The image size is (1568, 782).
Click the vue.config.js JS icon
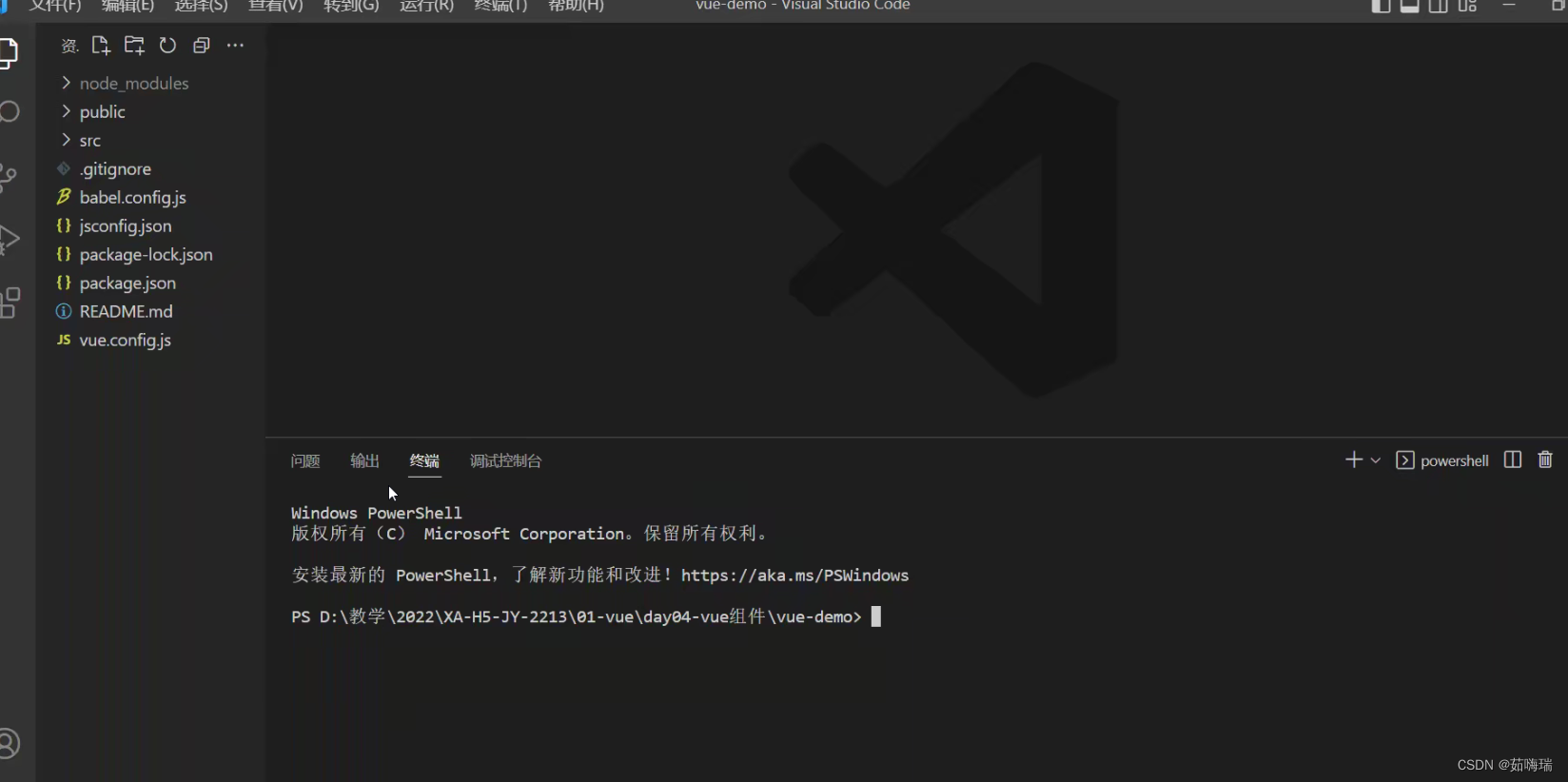(x=64, y=340)
